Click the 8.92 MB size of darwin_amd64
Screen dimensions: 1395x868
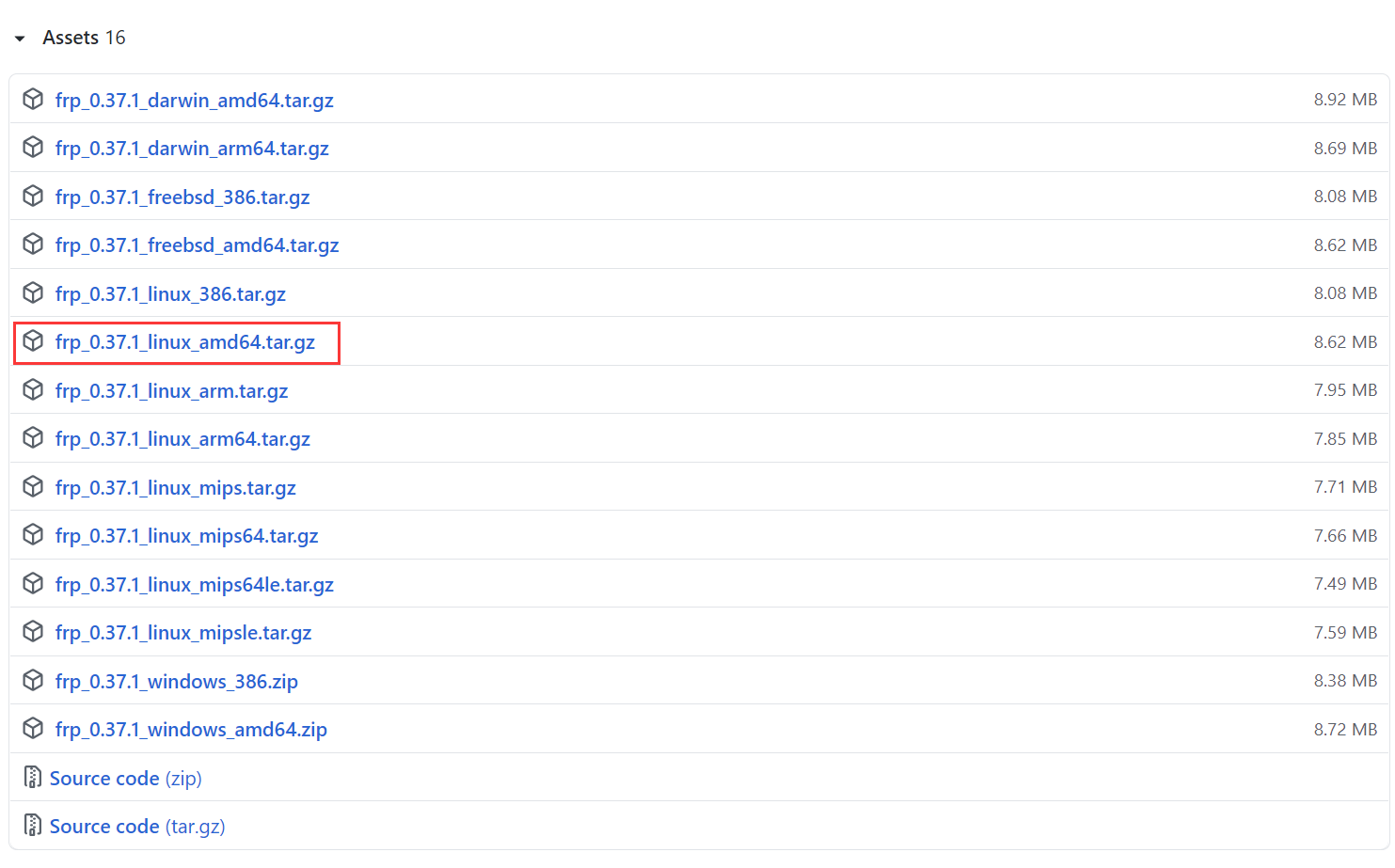1345,100
